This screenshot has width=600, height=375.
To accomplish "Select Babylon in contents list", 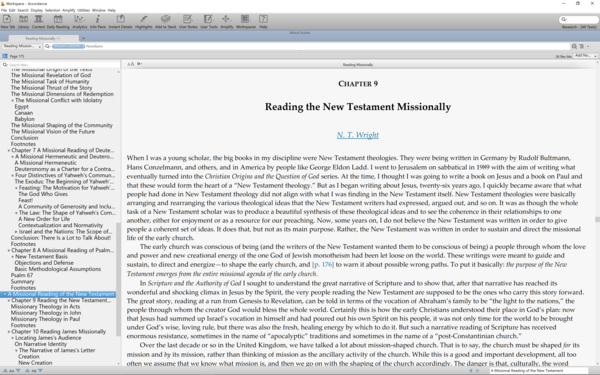I will point(24,119).
